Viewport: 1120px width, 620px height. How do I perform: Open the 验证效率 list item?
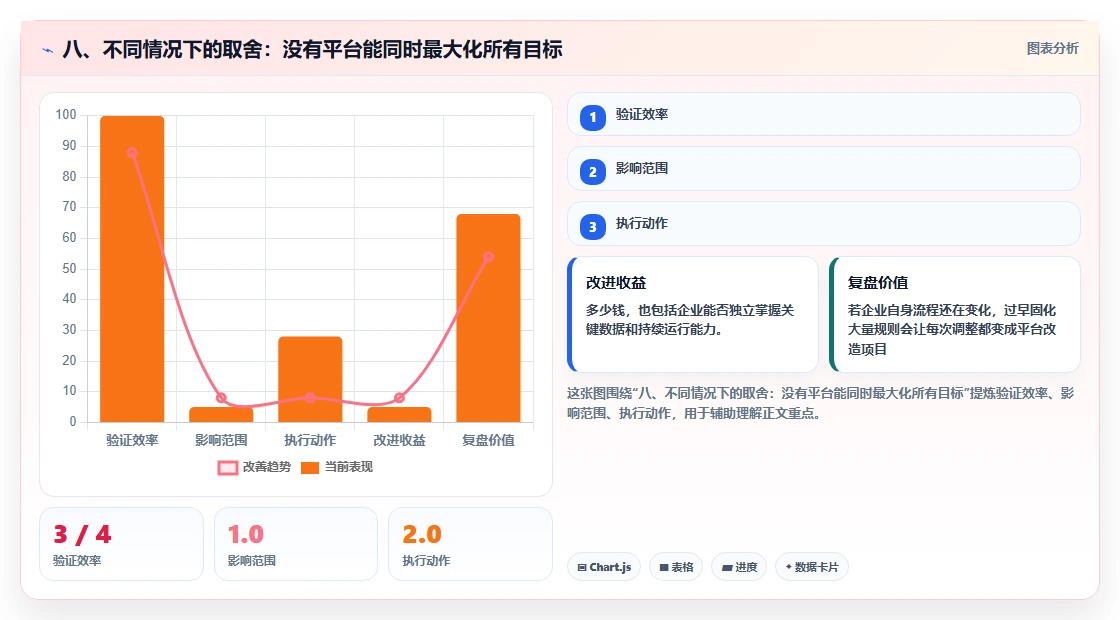coord(824,114)
